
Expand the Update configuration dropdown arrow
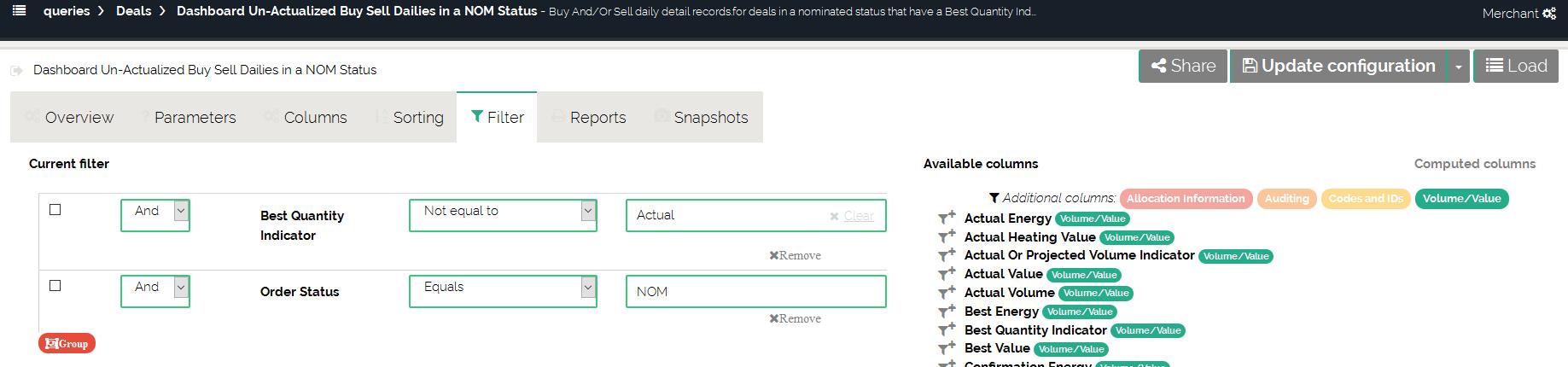[1459, 67]
